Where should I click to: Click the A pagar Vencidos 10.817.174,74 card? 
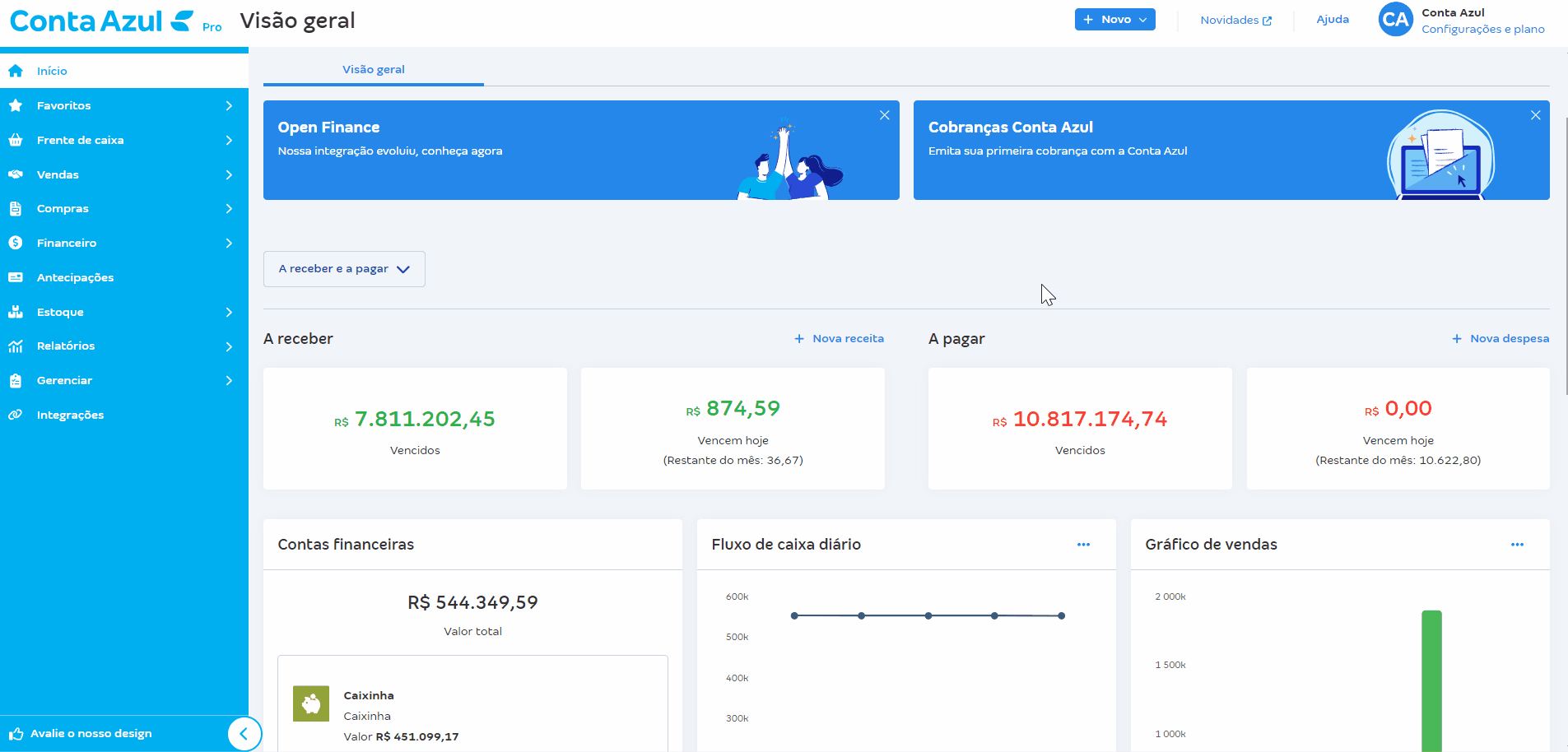click(x=1080, y=429)
